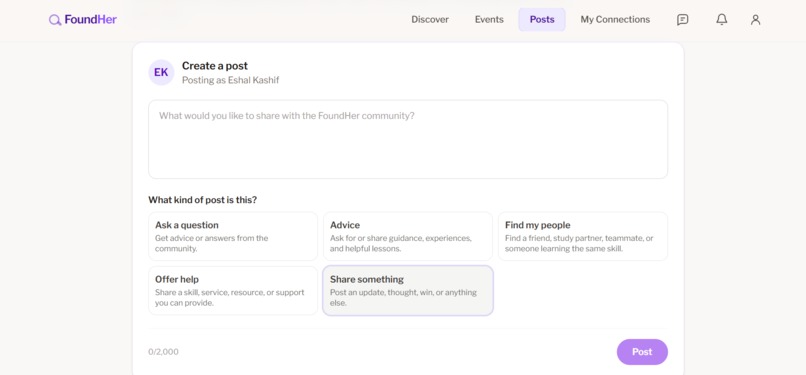Click the 'What kind of post is this?' label
The height and width of the screenshot is (375, 806).
203,200
